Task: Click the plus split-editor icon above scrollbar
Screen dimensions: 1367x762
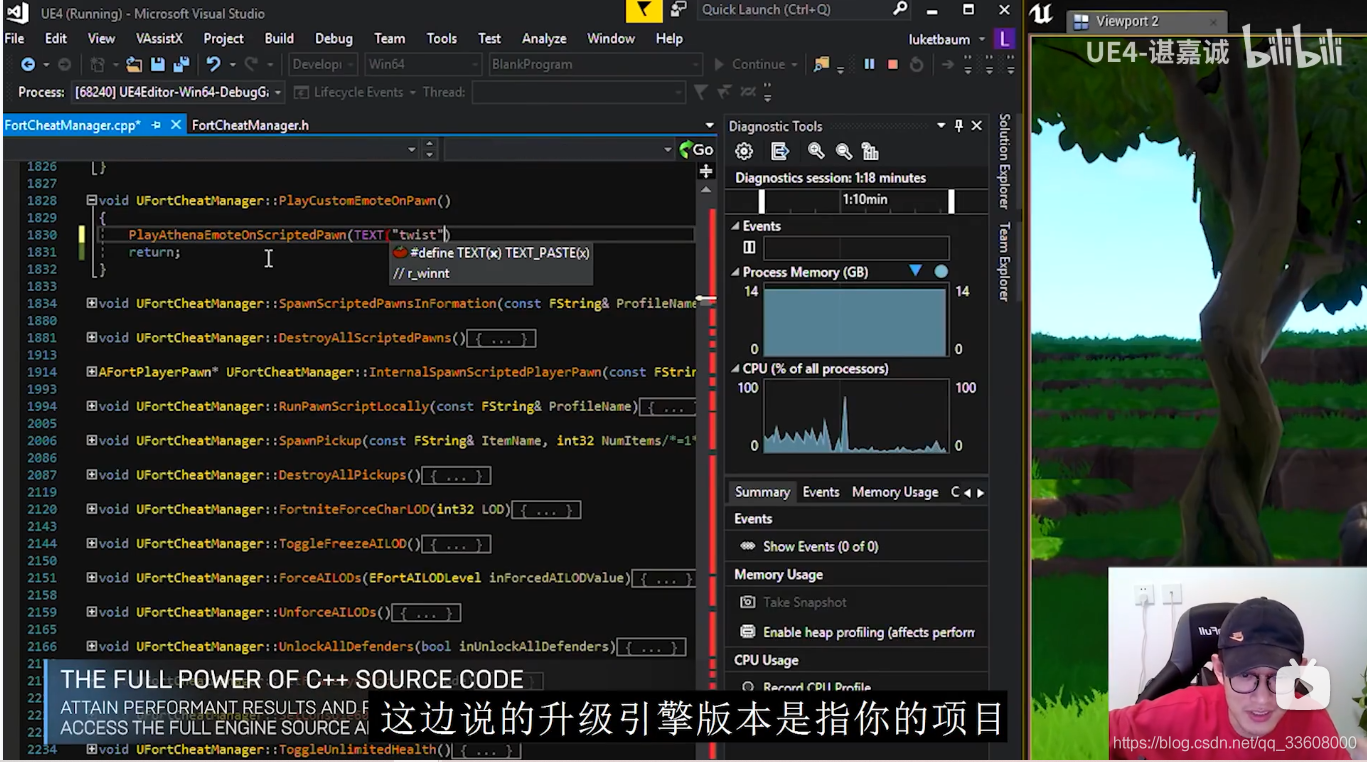Action: click(706, 171)
